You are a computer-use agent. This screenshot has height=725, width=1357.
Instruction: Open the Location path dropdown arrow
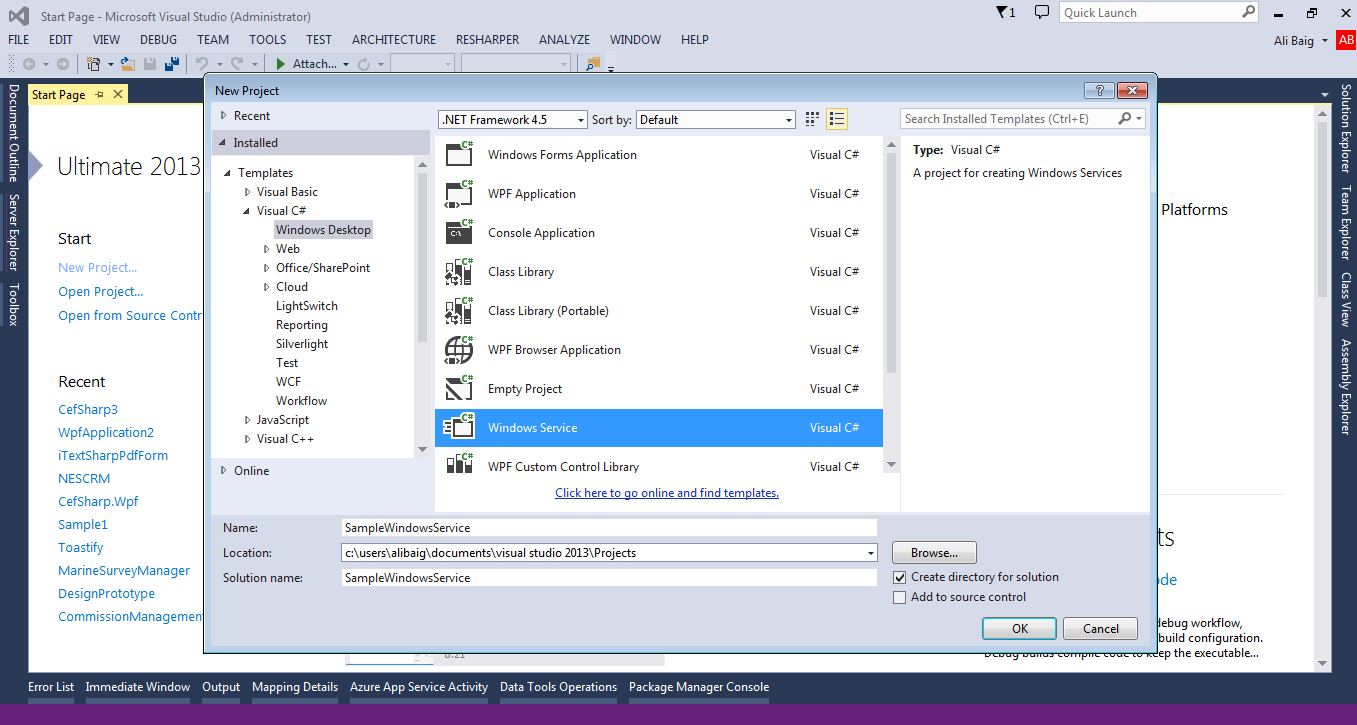tap(870, 552)
